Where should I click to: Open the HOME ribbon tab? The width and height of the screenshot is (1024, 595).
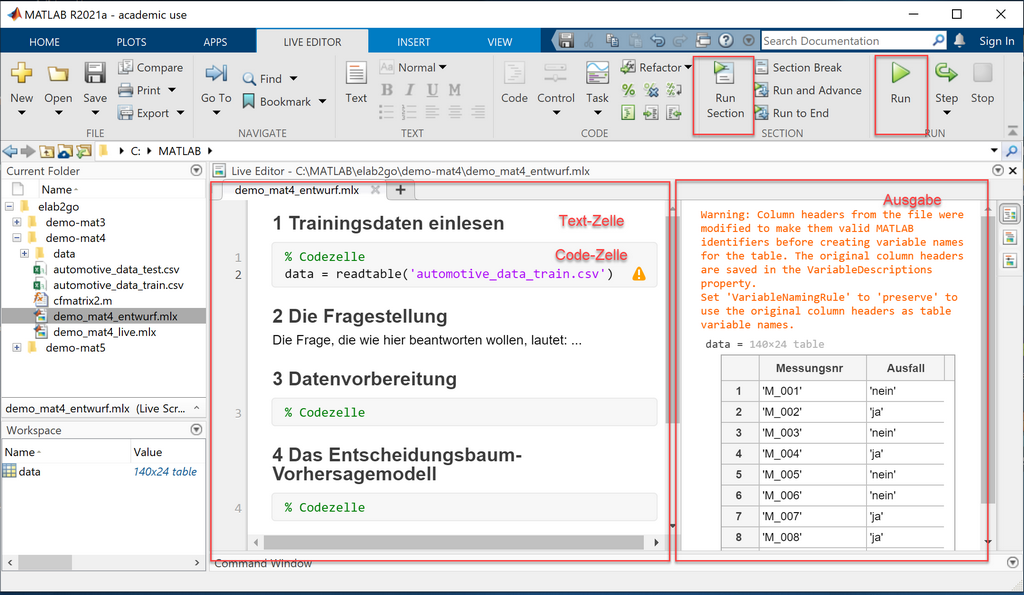point(44,42)
